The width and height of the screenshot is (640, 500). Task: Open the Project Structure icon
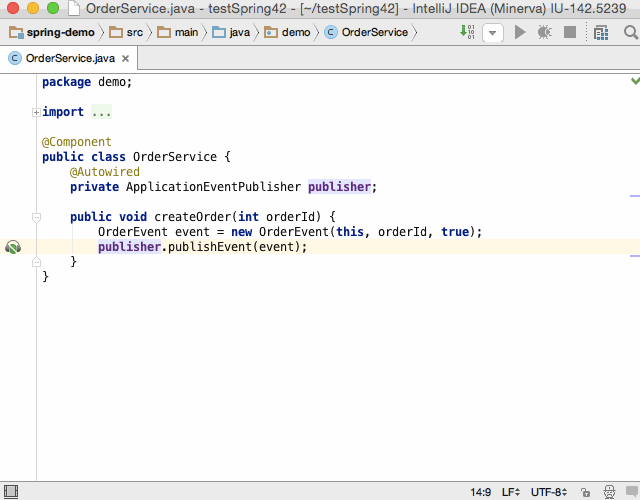click(601, 33)
